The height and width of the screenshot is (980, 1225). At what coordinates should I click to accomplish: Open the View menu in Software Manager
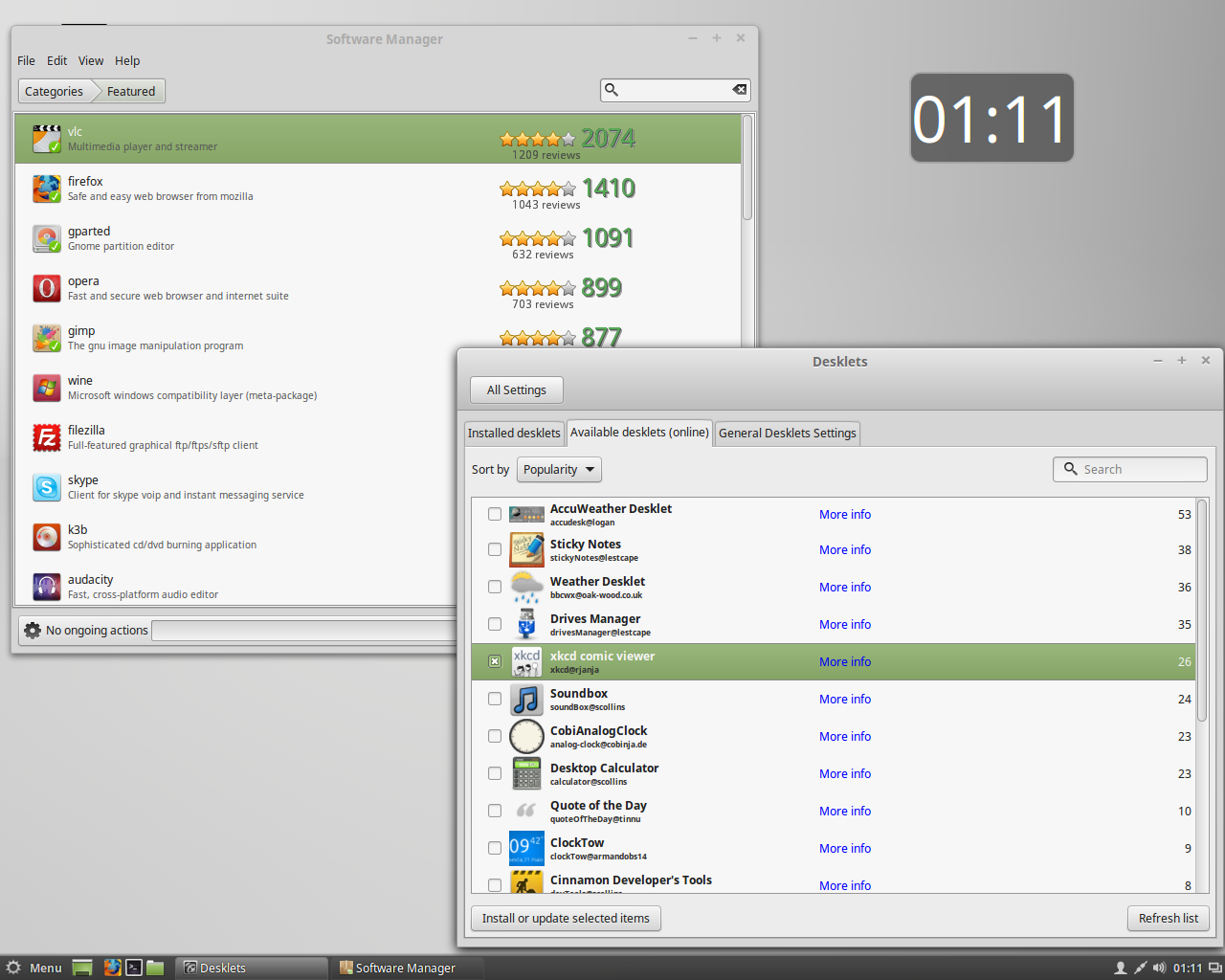click(91, 60)
